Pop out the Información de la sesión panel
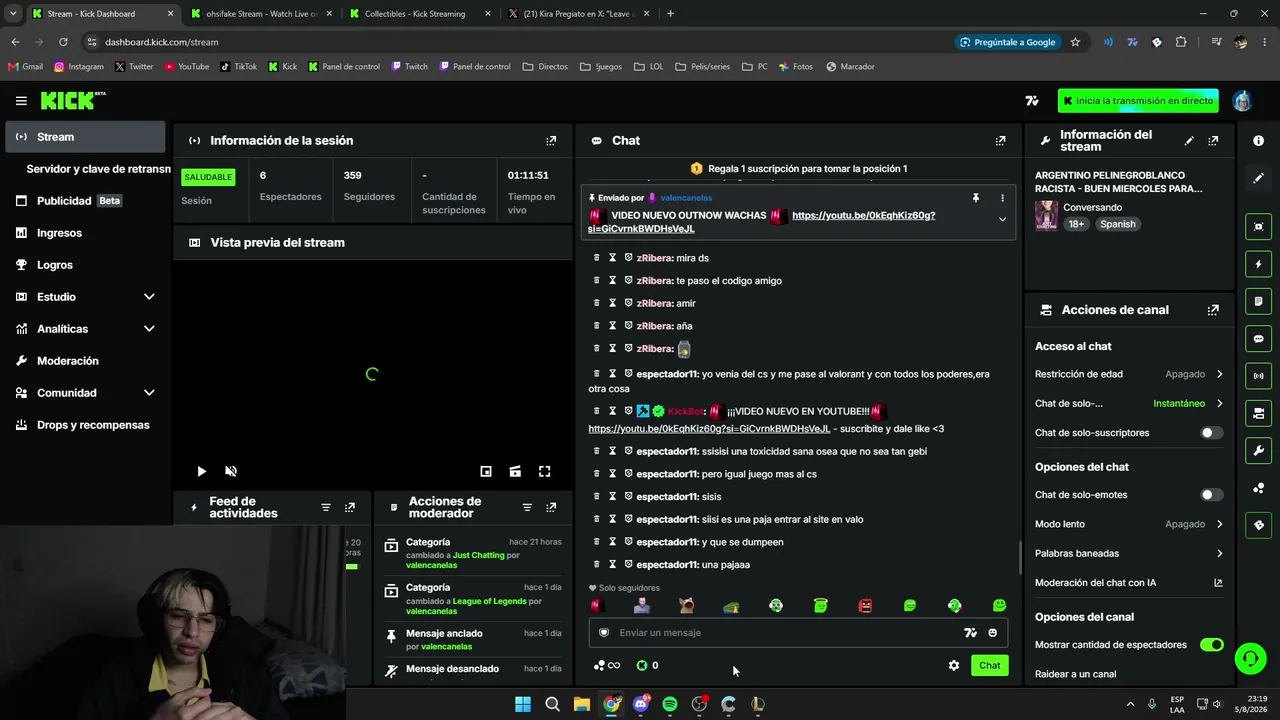Image resolution: width=1280 pixels, height=720 pixels. coord(551,141)
